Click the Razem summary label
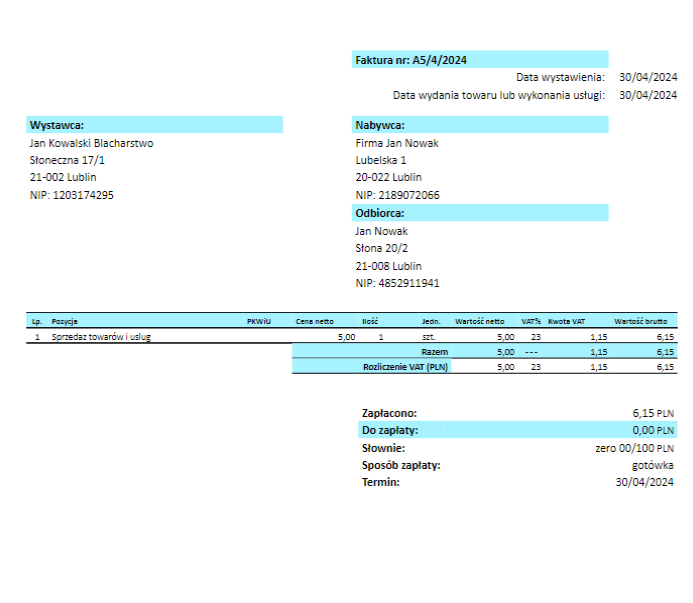Screen dimensions: 693x603 coord(434,352)
